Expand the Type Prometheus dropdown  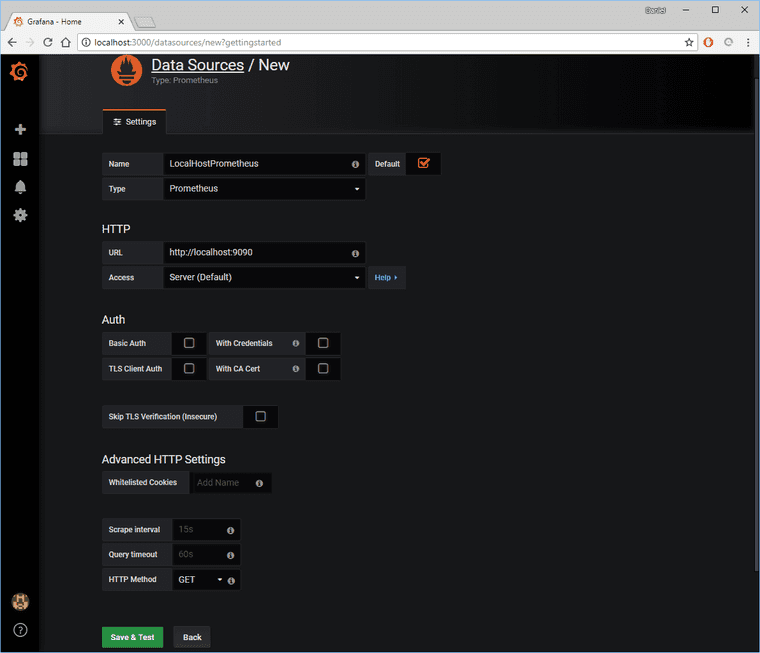[x=264, y=189]
